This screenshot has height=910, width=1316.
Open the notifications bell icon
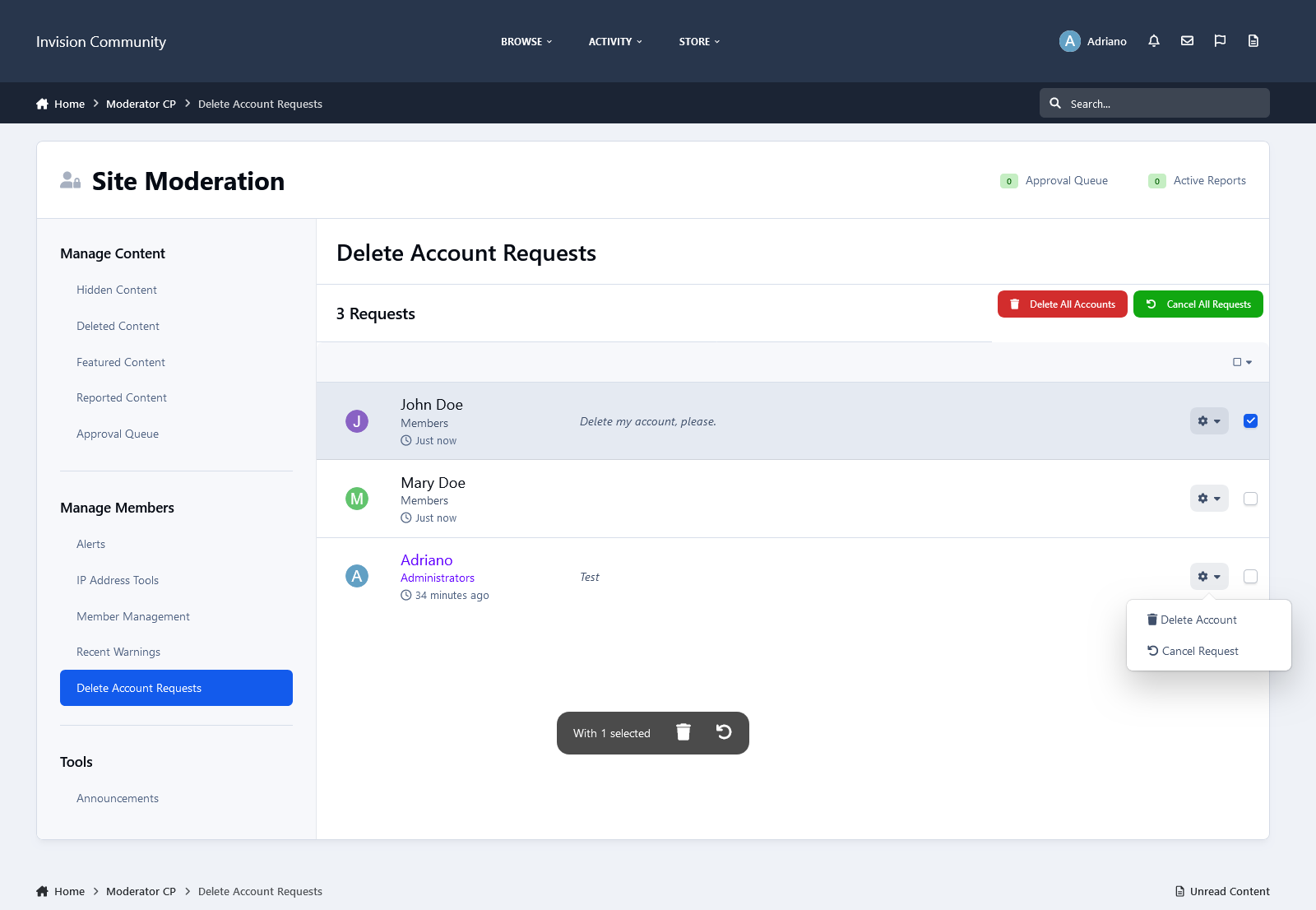1154,41
